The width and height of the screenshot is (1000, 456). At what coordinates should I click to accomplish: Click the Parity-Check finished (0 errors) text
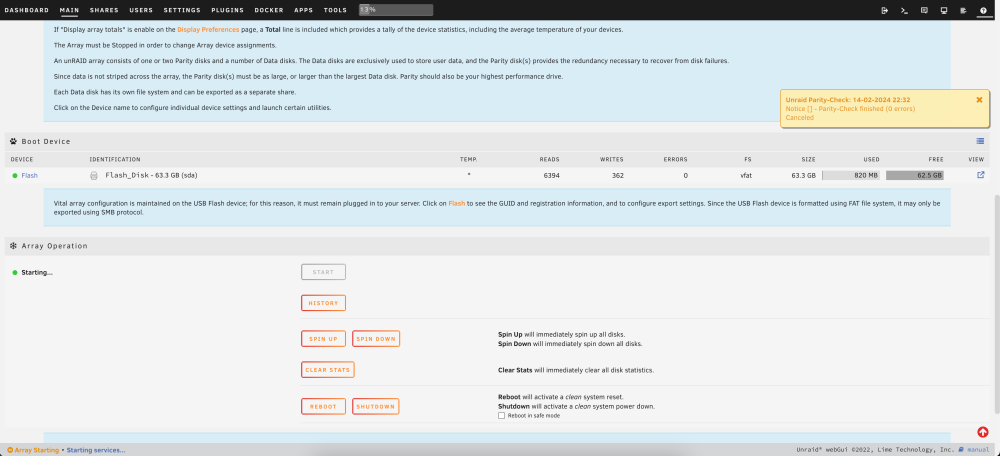(x=850, y=109)
